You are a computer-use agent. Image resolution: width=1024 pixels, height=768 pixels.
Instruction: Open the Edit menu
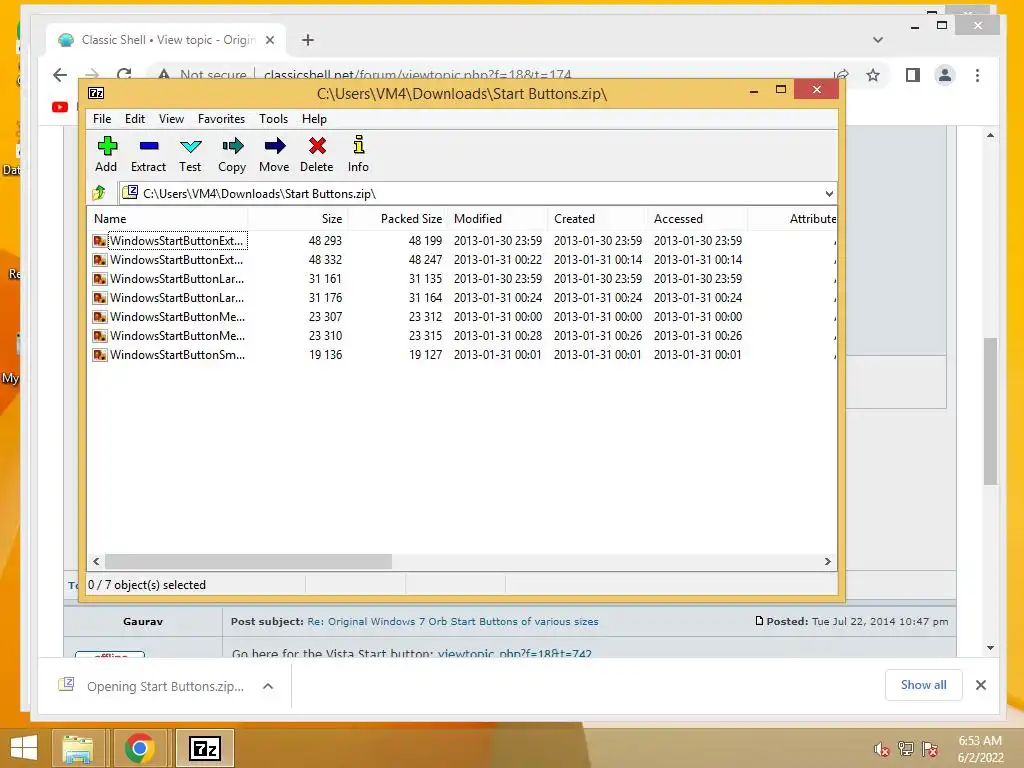[135, 119]
